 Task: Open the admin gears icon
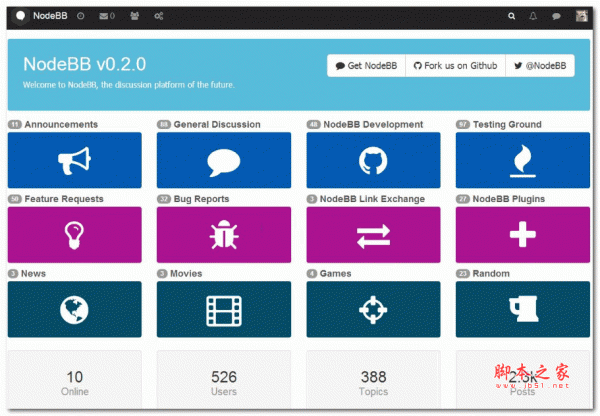(158, 16)
